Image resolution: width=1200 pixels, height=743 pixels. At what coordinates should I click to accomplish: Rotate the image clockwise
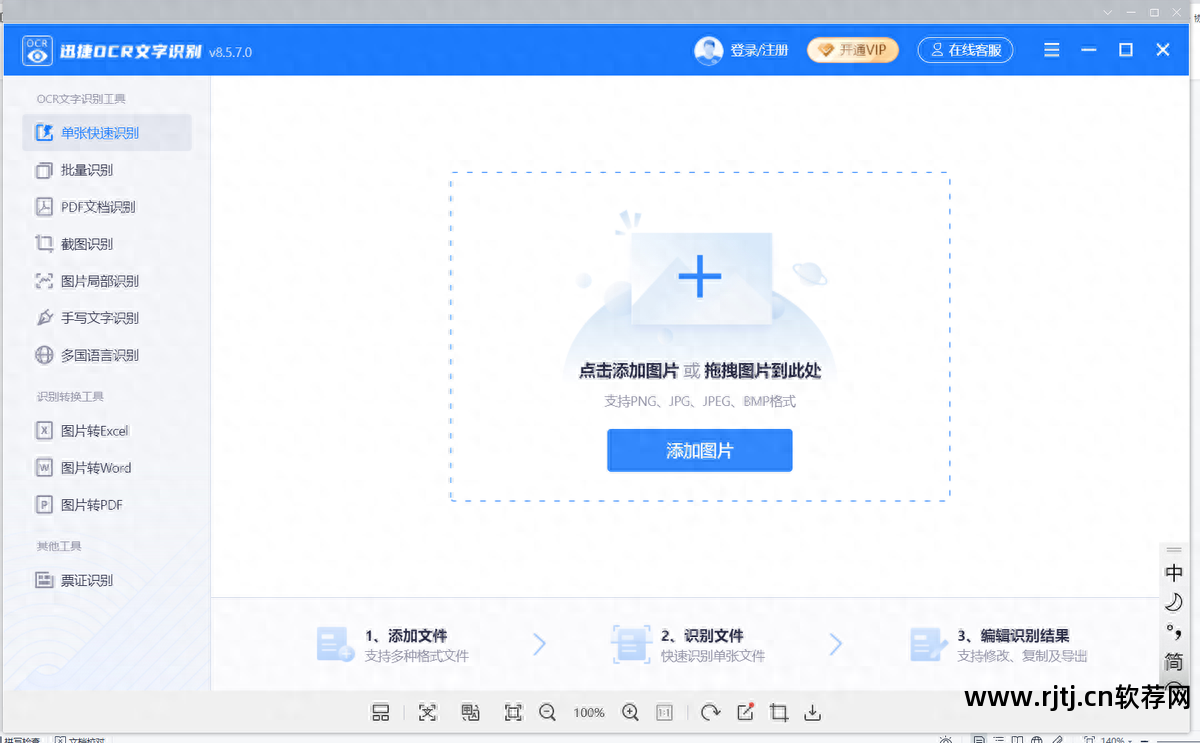click(x=711, y=712)
